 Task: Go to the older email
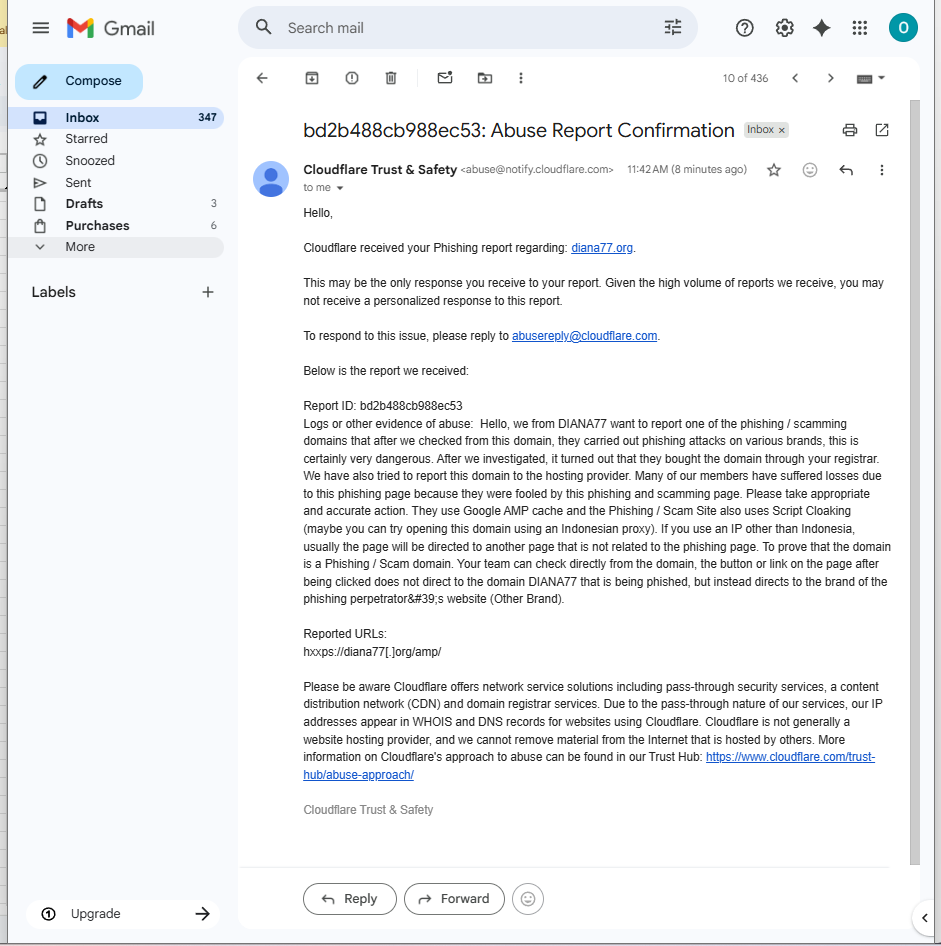831,78
